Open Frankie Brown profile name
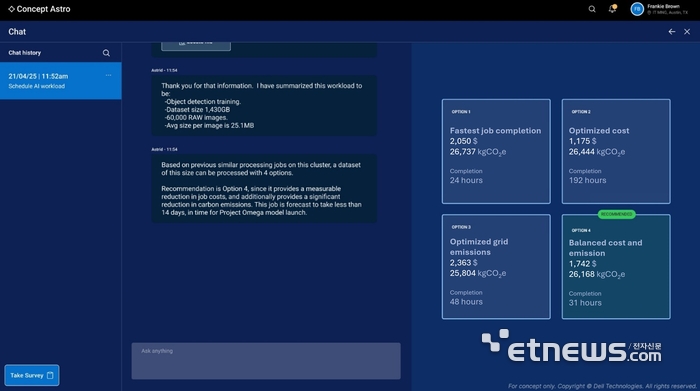Image resolution: width=700 pixels, height=391 pixels. tap(663, 6)
